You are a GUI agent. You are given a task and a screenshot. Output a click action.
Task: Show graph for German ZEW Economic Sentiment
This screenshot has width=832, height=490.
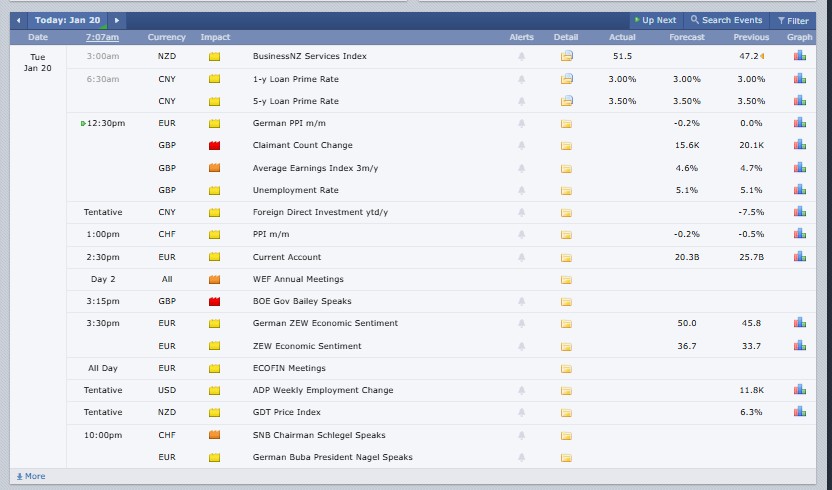click(799, 323)
